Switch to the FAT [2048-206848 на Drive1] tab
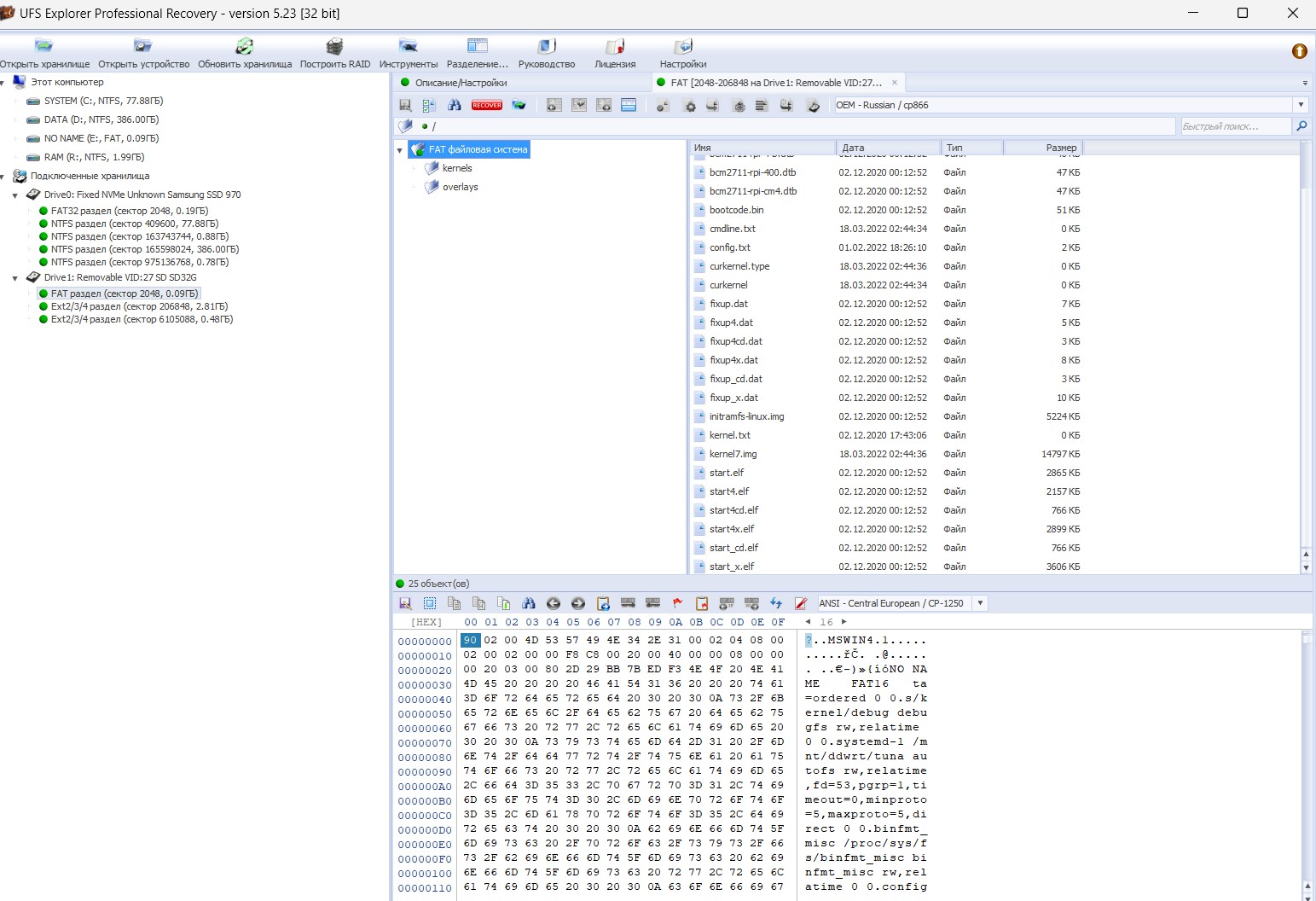This screenshot has height=901, width=1316. (x=776, y=83)
